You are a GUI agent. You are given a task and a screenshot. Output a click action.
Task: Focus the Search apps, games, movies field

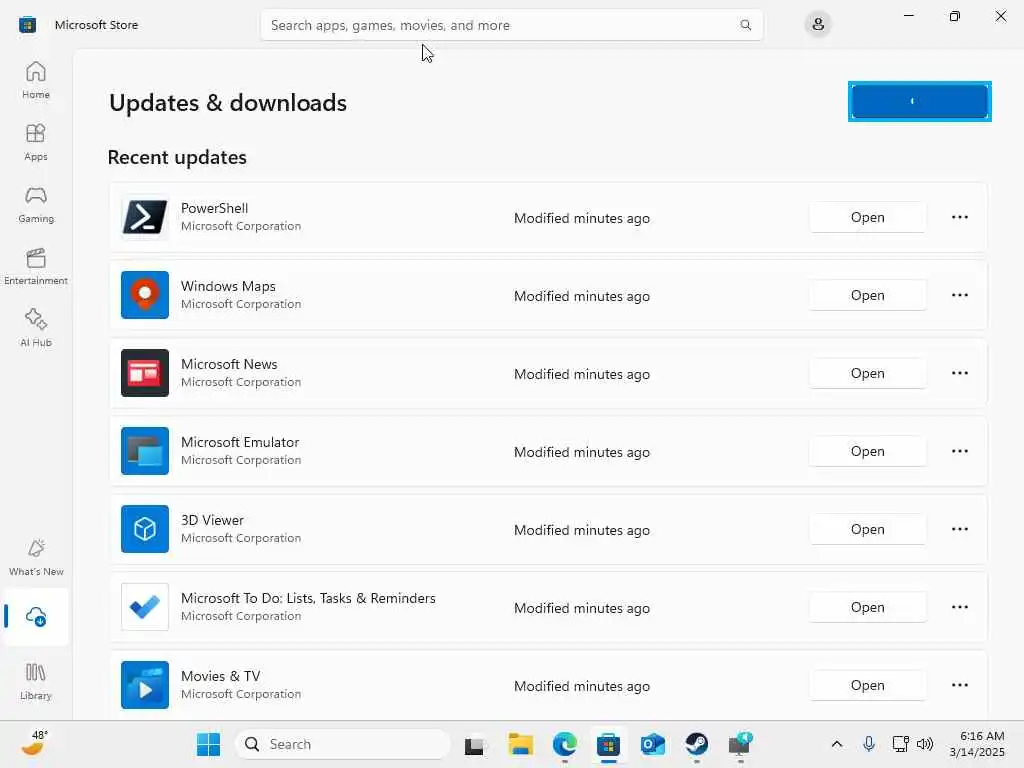(511, 25)
